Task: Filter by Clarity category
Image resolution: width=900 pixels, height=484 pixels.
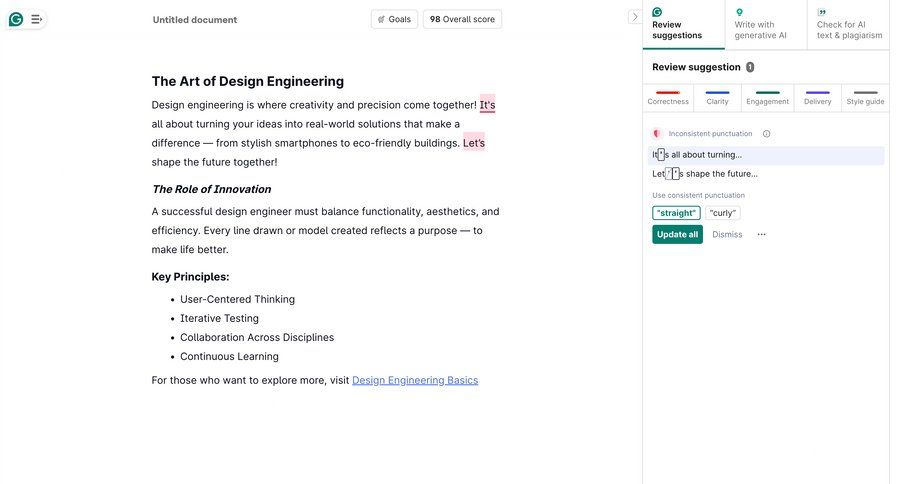Action: 717,98
